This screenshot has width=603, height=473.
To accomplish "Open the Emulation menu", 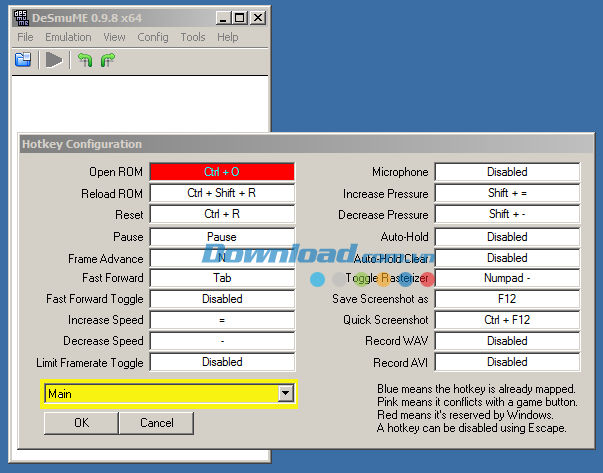I will 68,37.
